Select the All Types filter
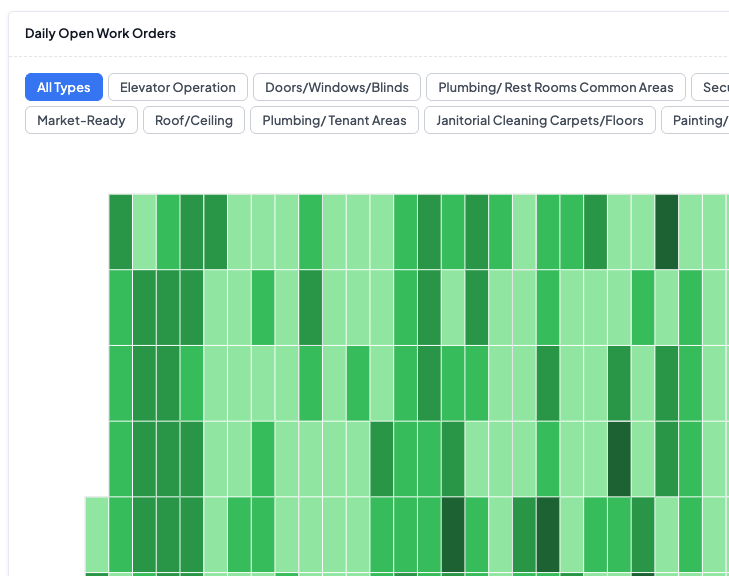 tap(64, 87)
